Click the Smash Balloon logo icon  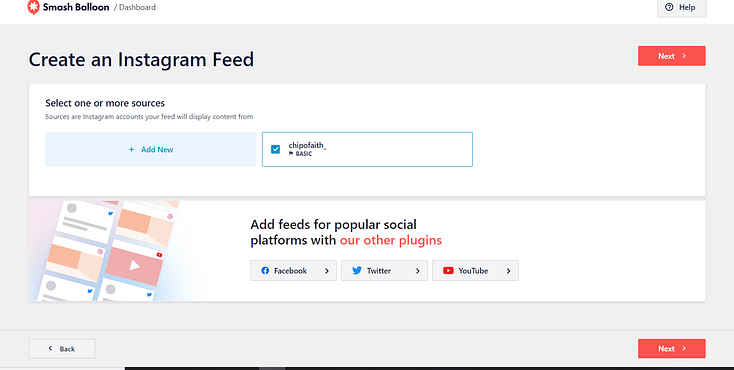(33, 7)
